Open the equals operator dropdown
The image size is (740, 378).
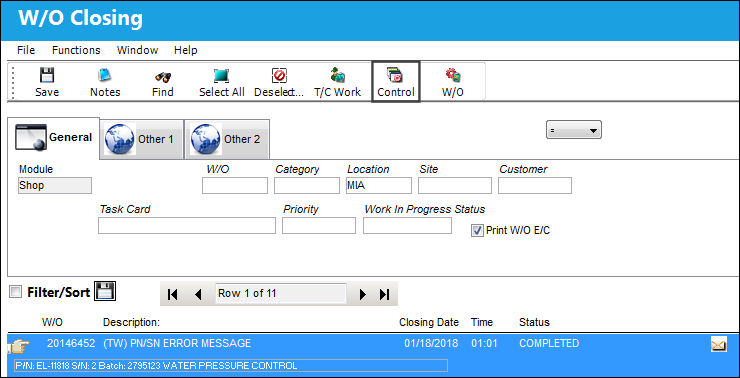[573, 129]
